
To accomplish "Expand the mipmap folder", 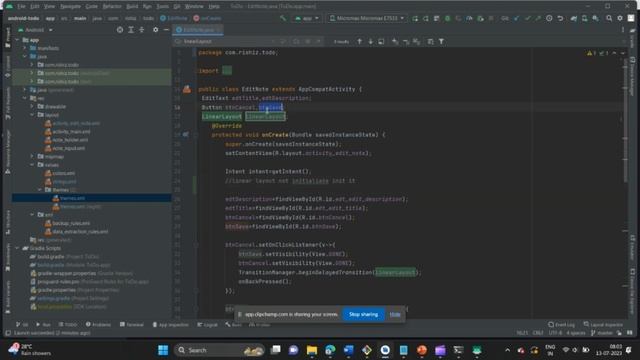I will click(x=32, y=156).
